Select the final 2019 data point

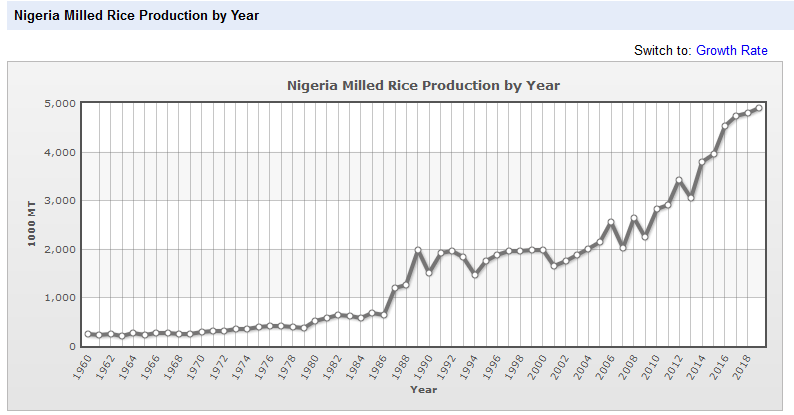pyautogui.click(x=759, y=108)
